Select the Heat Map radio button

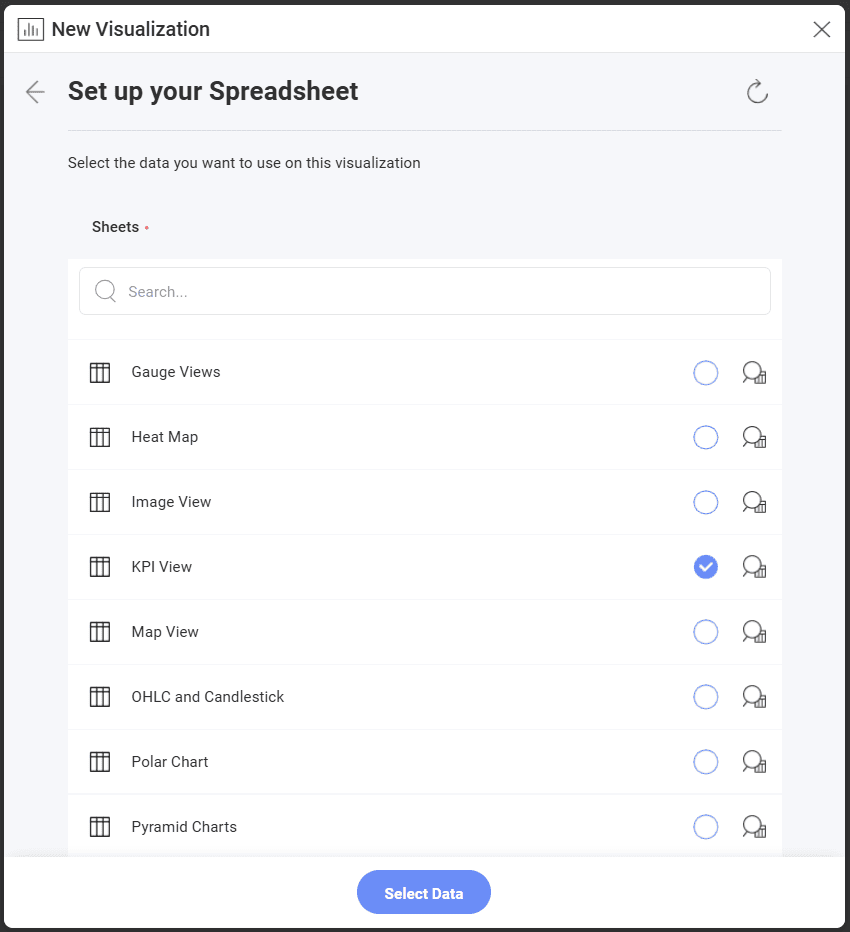click(706, 437)
